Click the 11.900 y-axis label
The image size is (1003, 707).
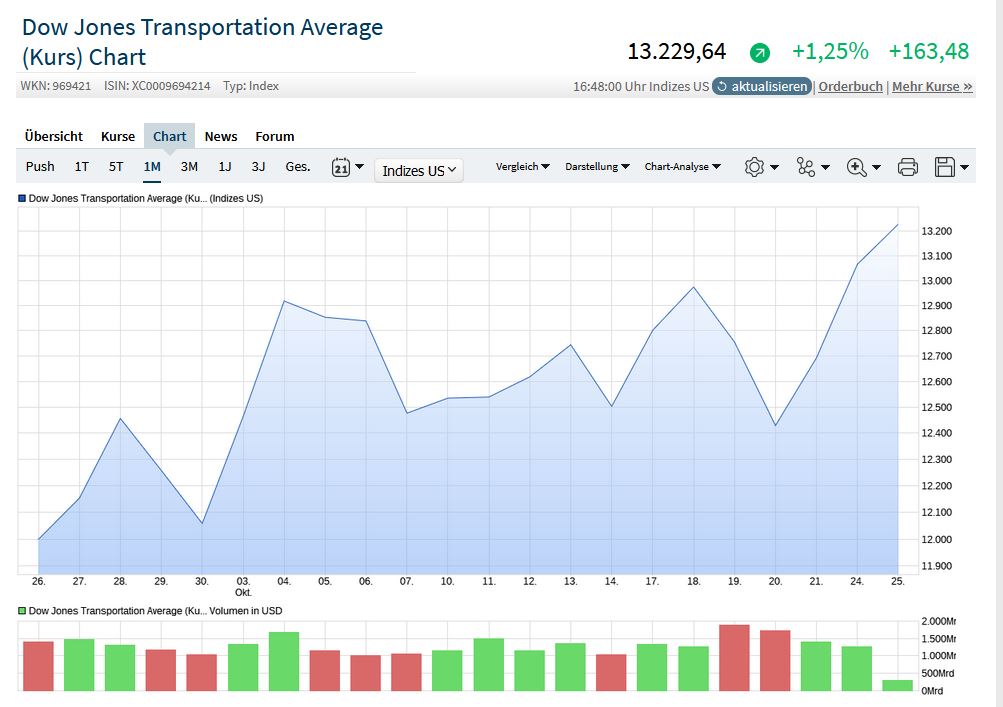(936, 566)
